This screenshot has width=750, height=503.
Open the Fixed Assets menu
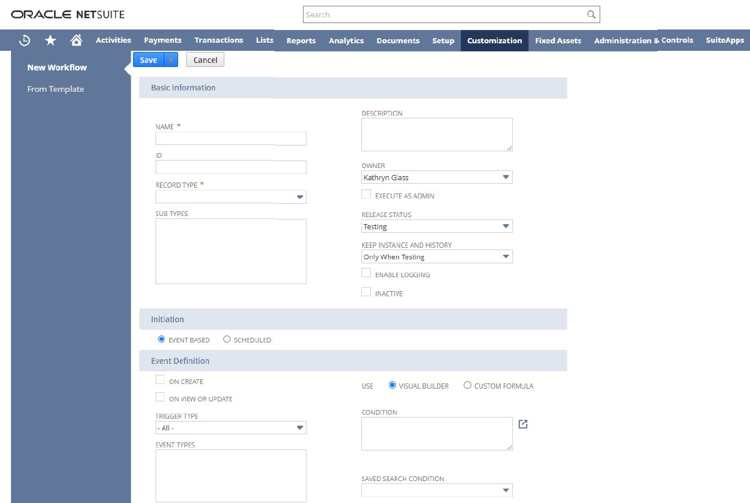(558, 41)
